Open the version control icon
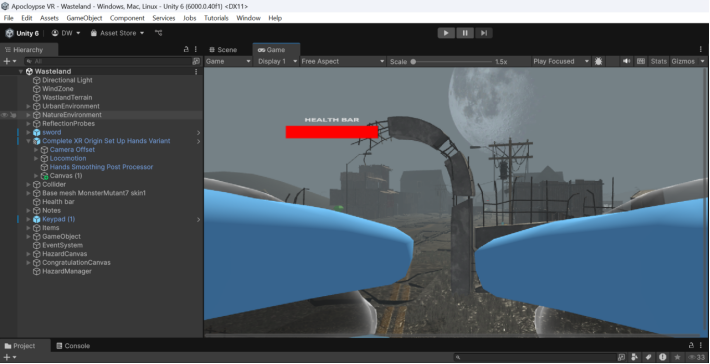This screenshot has height=364, width=710. coord(158,33)
